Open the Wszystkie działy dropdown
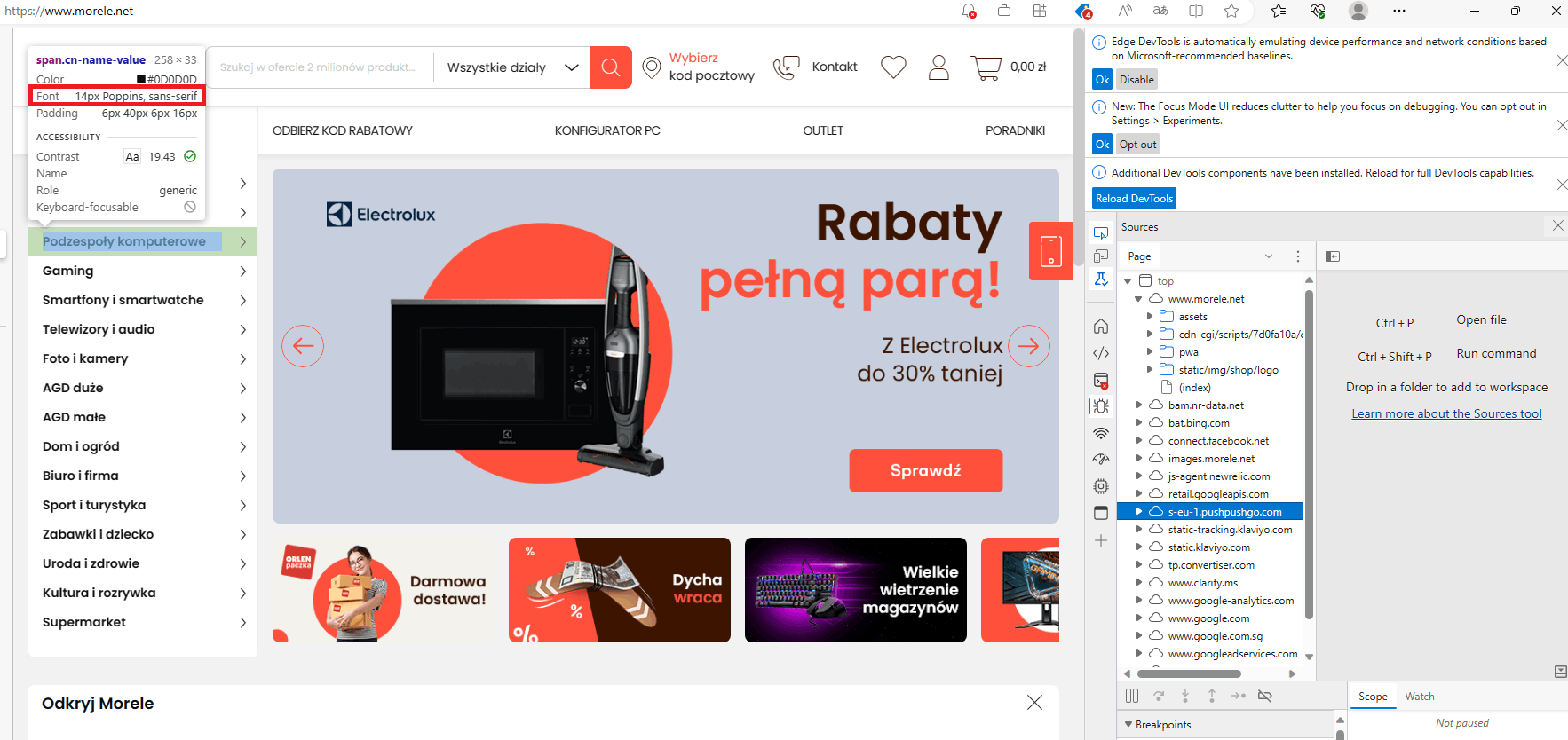Image resolution: width=1568 pixels, height=740 pixels. pyautogui.click(x=512, y=67)
